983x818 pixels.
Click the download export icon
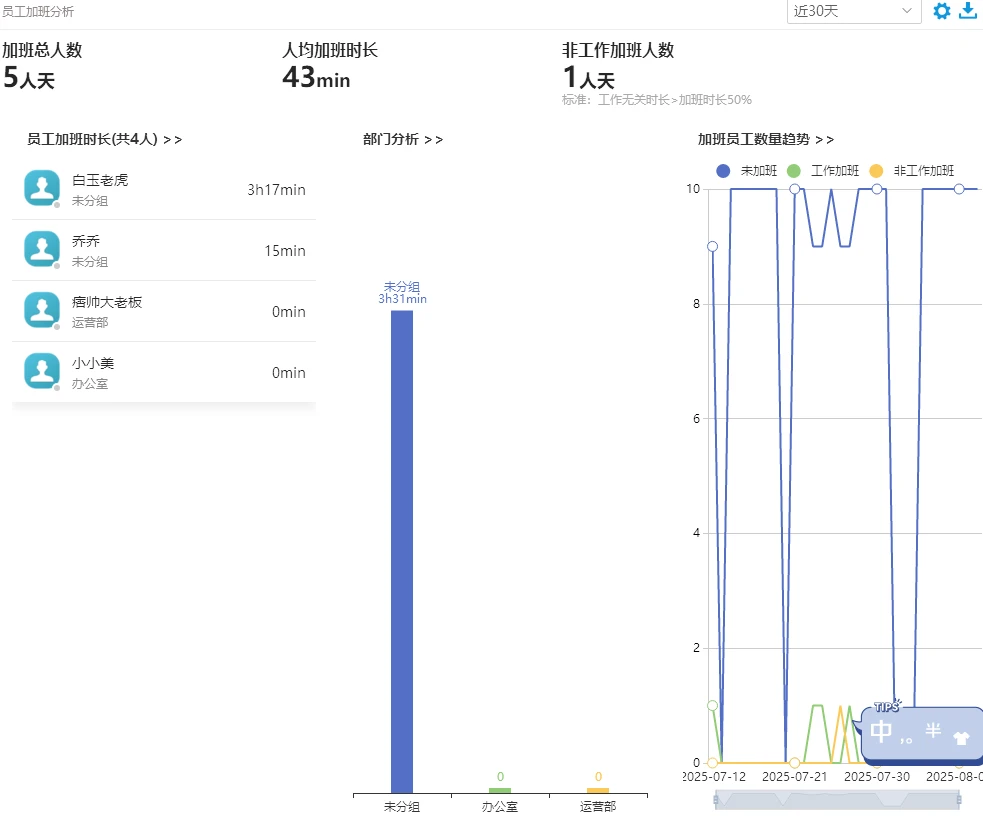[969, 11]
